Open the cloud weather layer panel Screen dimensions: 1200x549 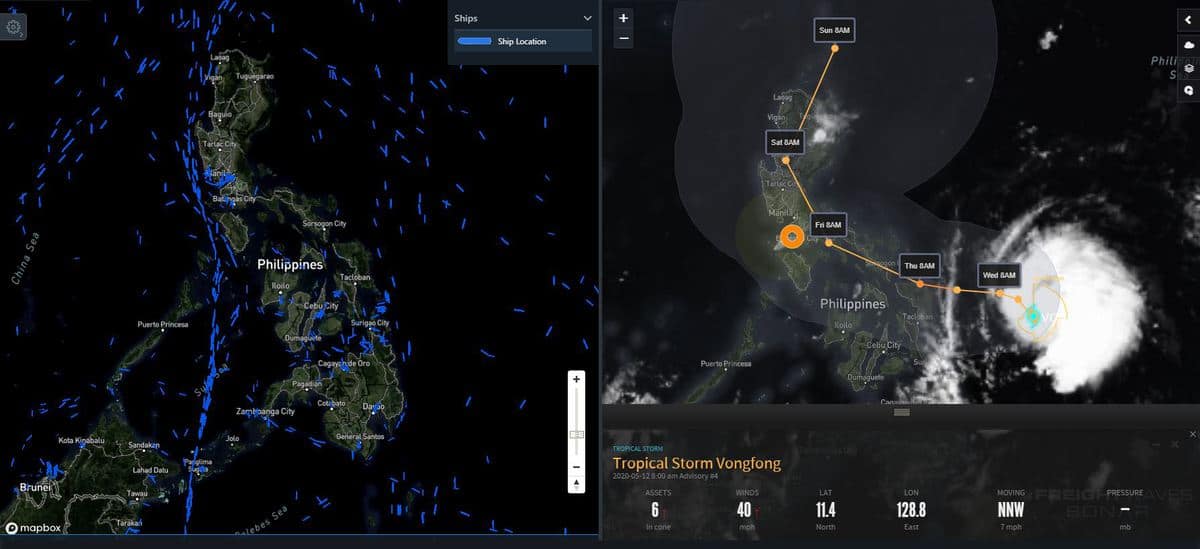pos(1188,46)
